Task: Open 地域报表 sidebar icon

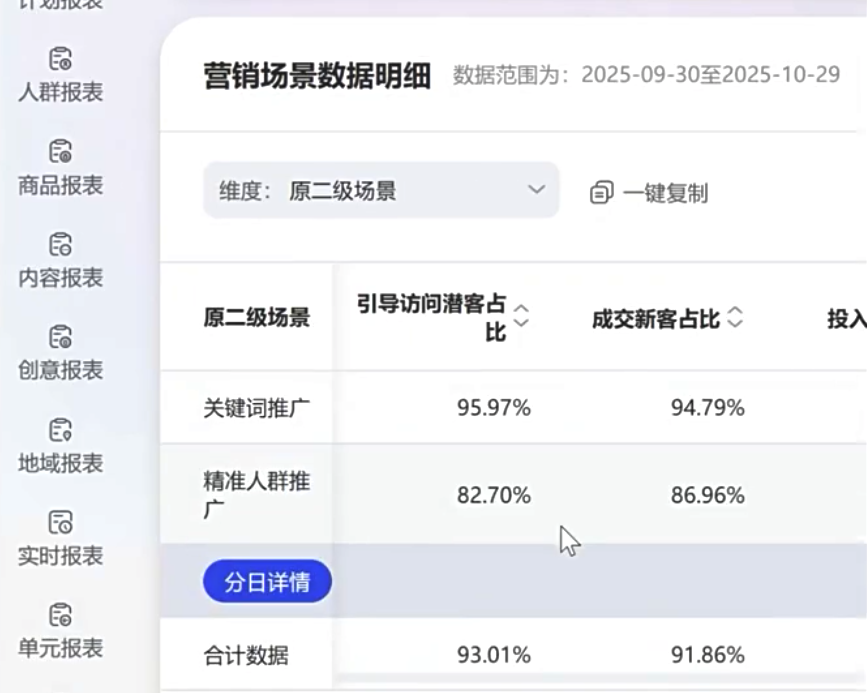Action: coord(61,430)
